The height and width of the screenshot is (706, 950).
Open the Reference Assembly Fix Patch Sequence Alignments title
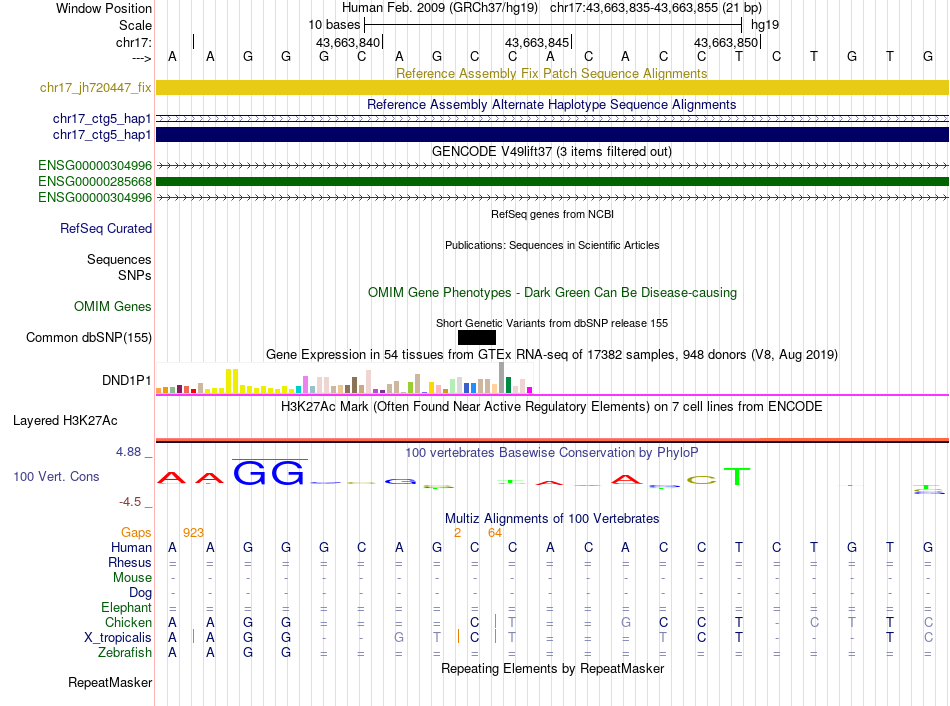[x=552, y=73]
